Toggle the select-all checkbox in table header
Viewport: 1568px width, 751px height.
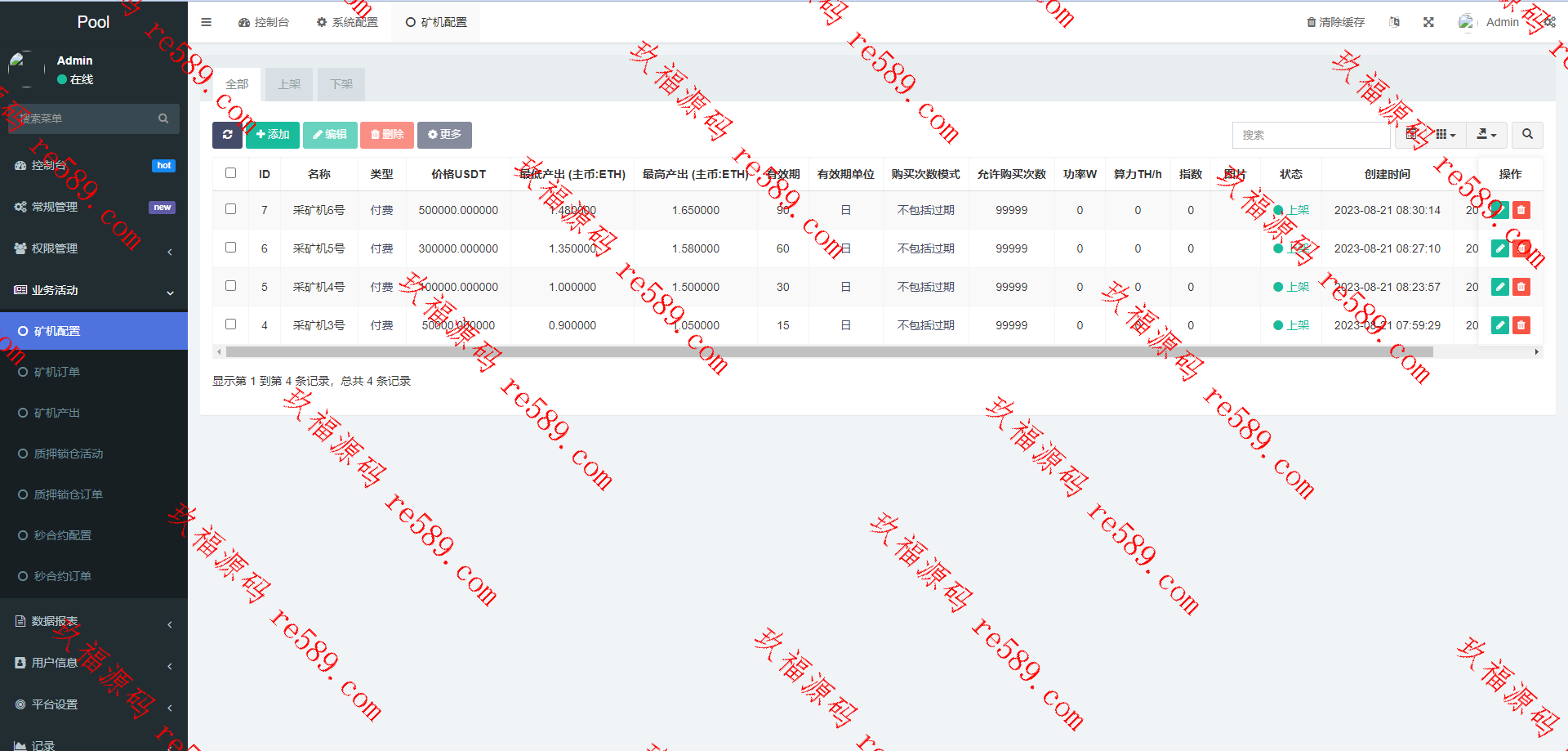click(230, 173)
